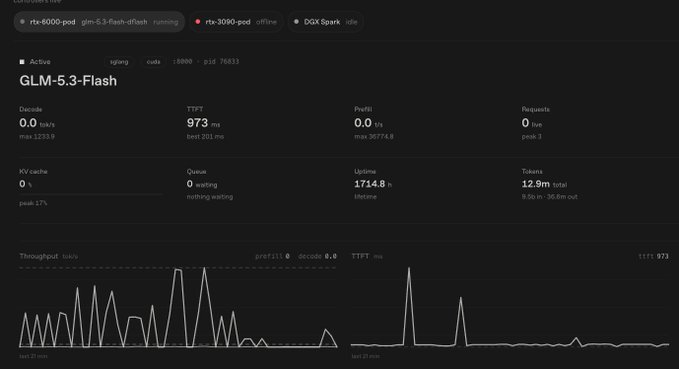Image resolution: width=679 pixels, height=369 pixels.
Task: Click the time range label under TTFT chart
Action: click(x=365, y=356)
